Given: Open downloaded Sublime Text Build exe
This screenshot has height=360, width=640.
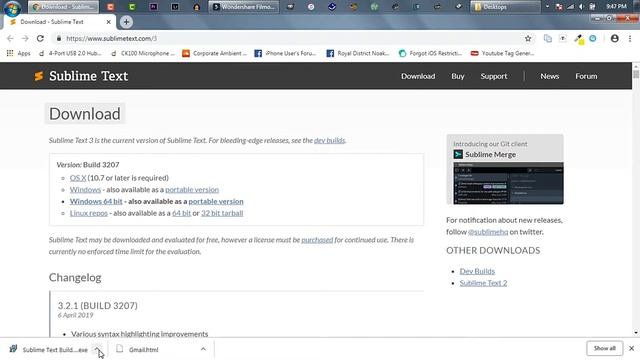Looking at the screenshot, I should pyautogui.click(x=49, y=350).
